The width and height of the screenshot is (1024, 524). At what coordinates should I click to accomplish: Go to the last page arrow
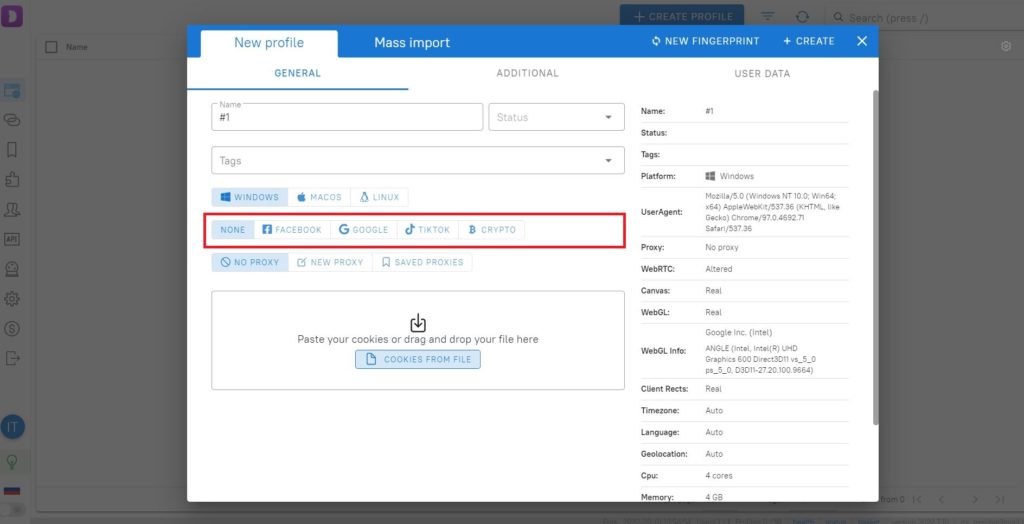[x=999, y=499]
